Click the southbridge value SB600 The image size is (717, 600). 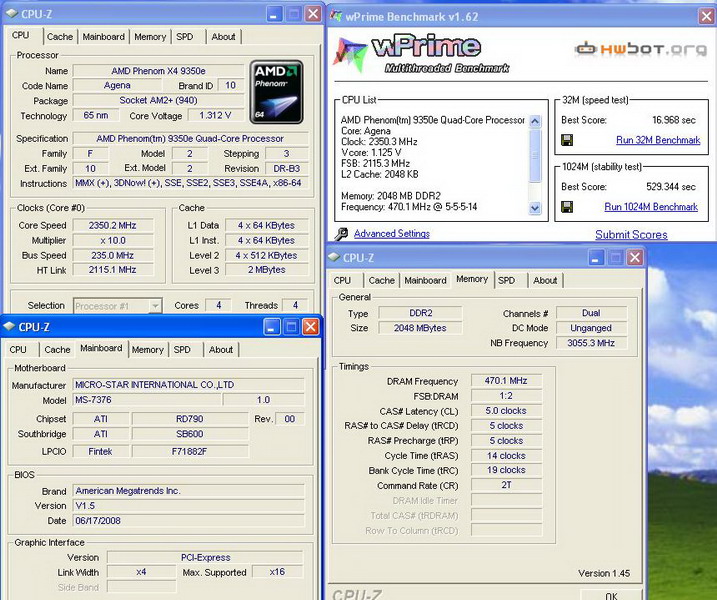click(190, 434)
